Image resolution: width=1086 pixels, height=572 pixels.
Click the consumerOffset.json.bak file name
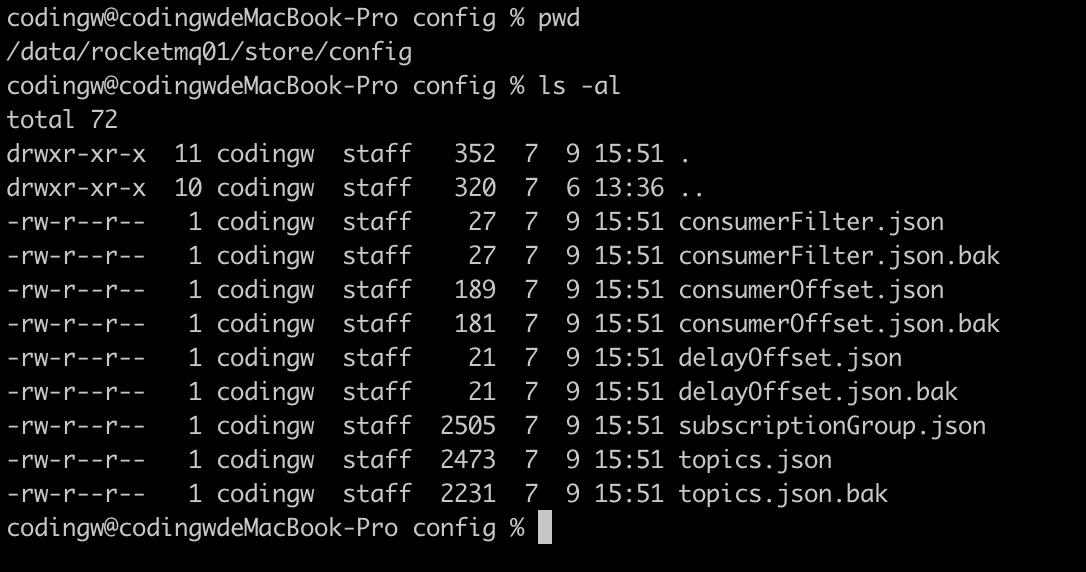839,324
